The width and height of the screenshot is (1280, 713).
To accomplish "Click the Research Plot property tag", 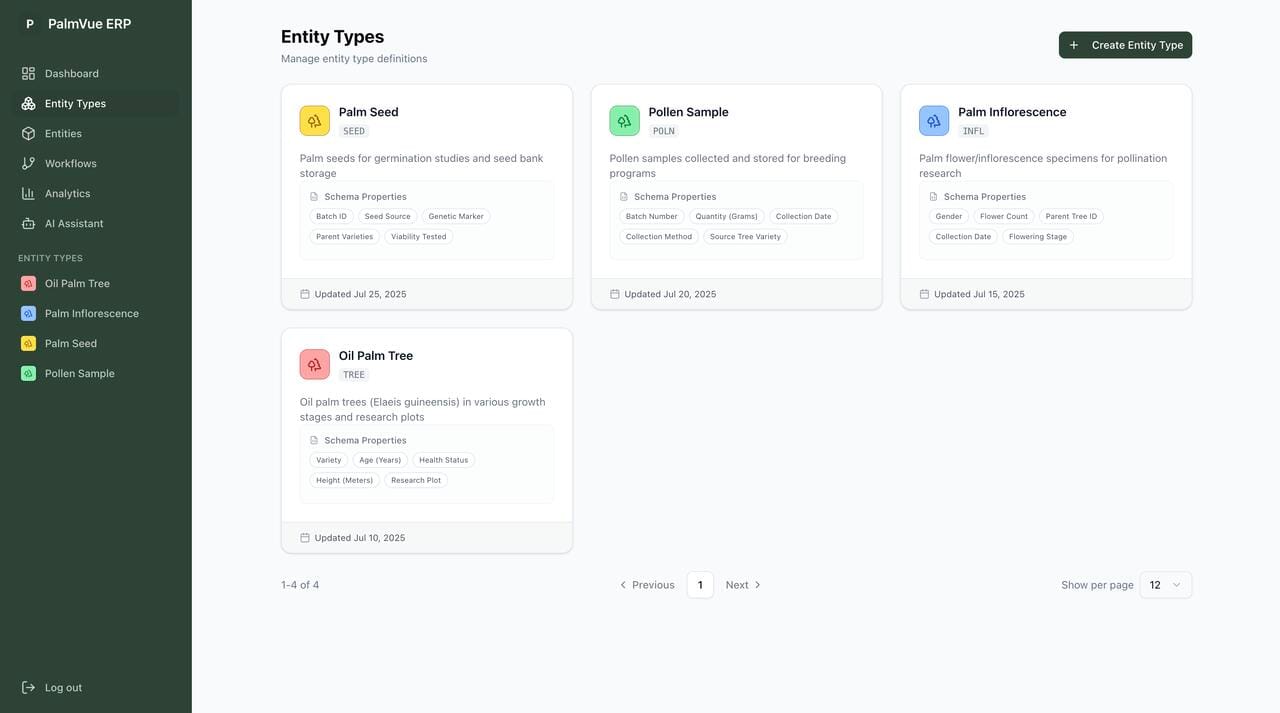I will (x=416, y=481).
